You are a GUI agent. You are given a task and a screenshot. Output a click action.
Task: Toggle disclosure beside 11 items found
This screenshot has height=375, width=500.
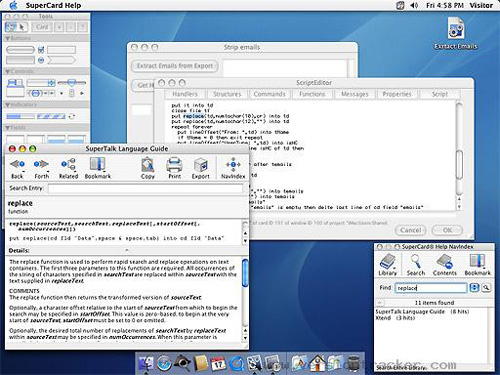pyautogui.click(x=380, y=303)
